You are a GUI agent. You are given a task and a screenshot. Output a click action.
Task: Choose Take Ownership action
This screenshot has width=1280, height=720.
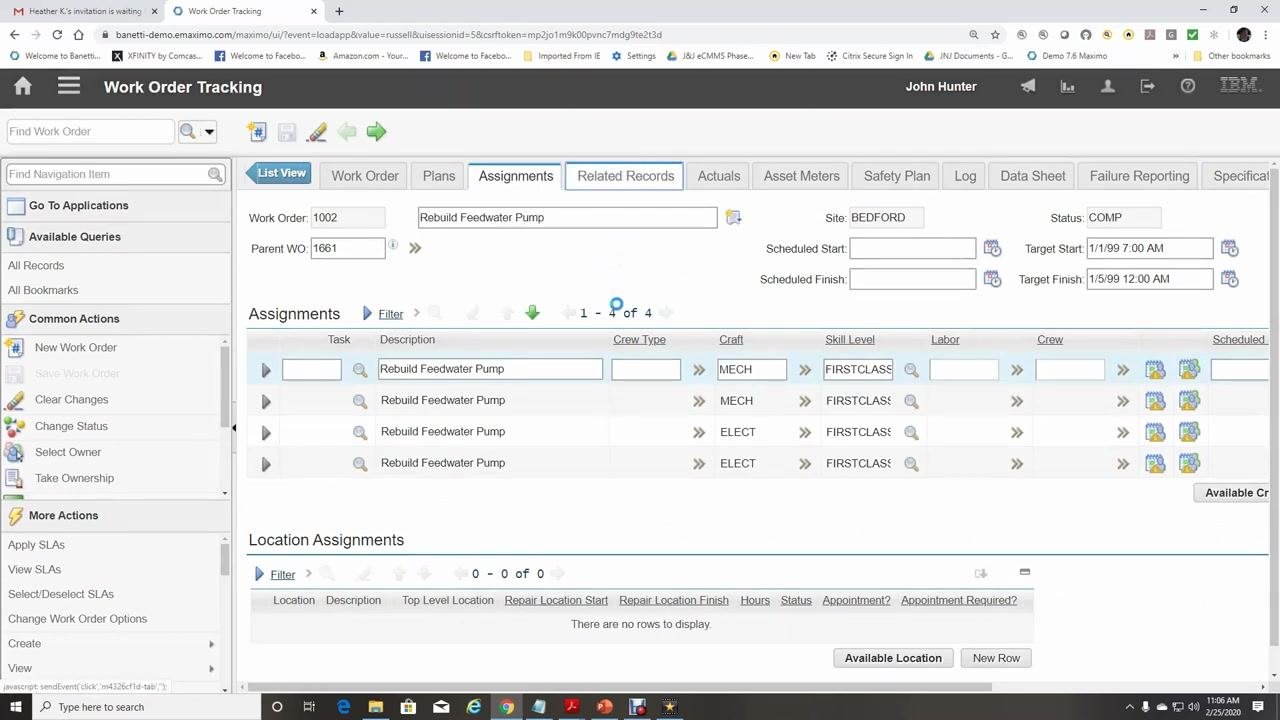coord(74,478)
